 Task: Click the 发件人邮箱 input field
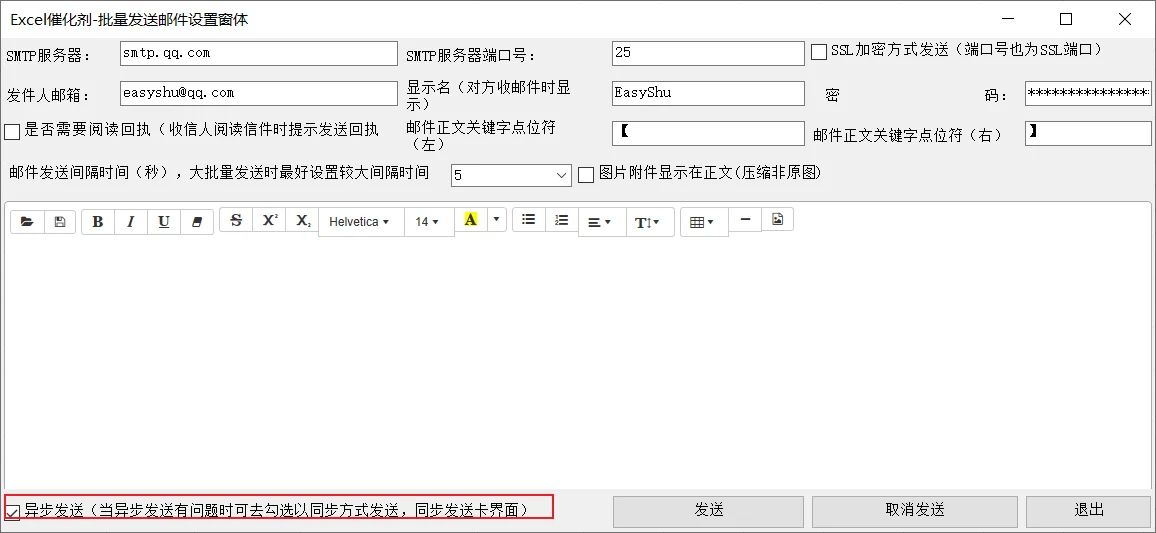[x=259, y=94]
